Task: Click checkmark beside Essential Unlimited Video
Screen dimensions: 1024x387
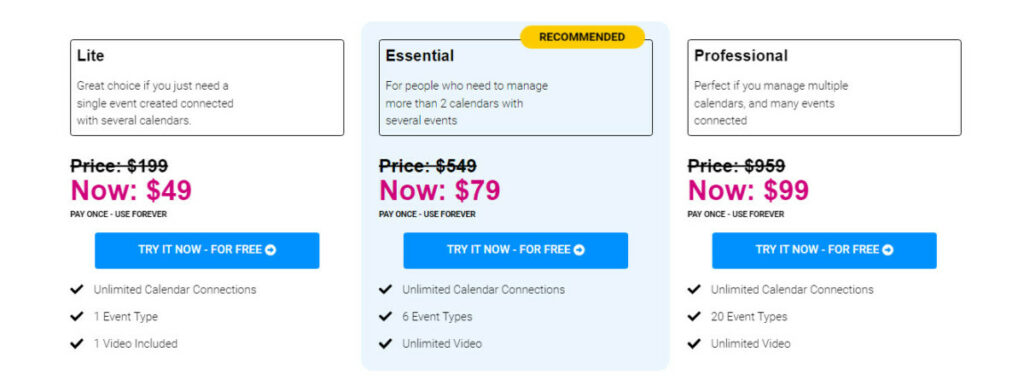Action: point(385,343)
